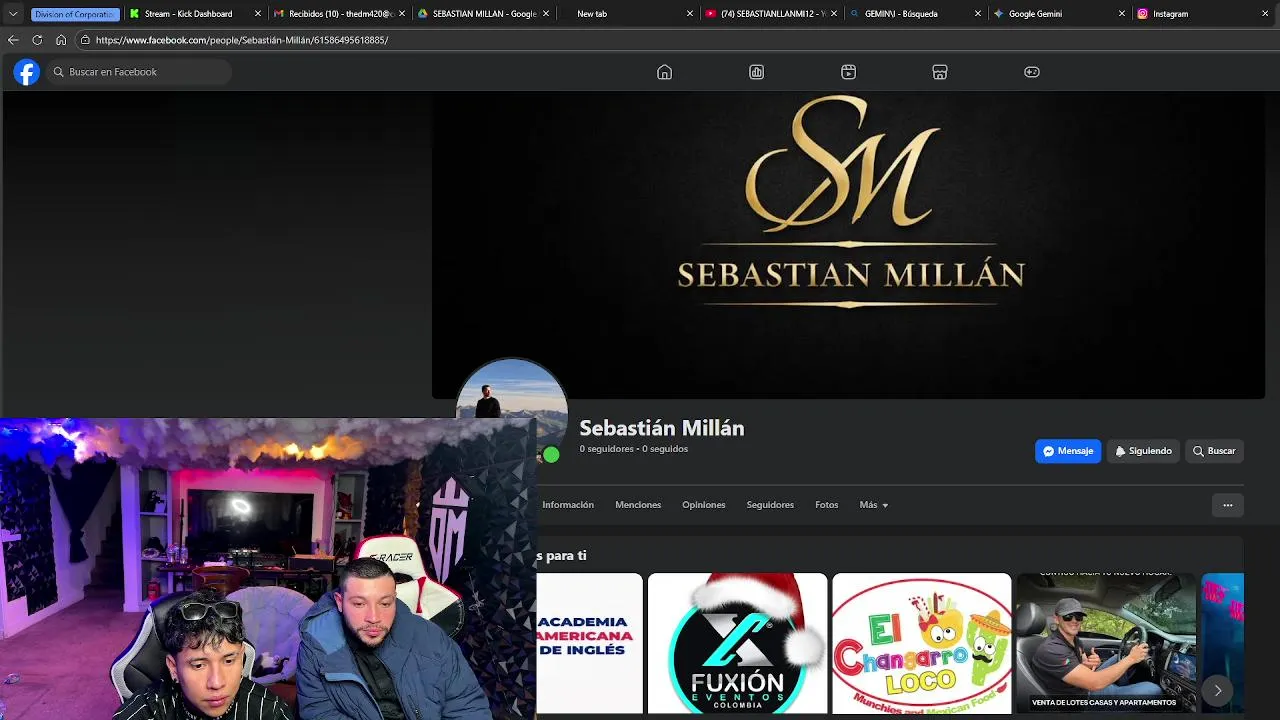Close the Recibidos Gmail tab
This screenshot has height=720, width=1280.
click(x=402, y=14)
